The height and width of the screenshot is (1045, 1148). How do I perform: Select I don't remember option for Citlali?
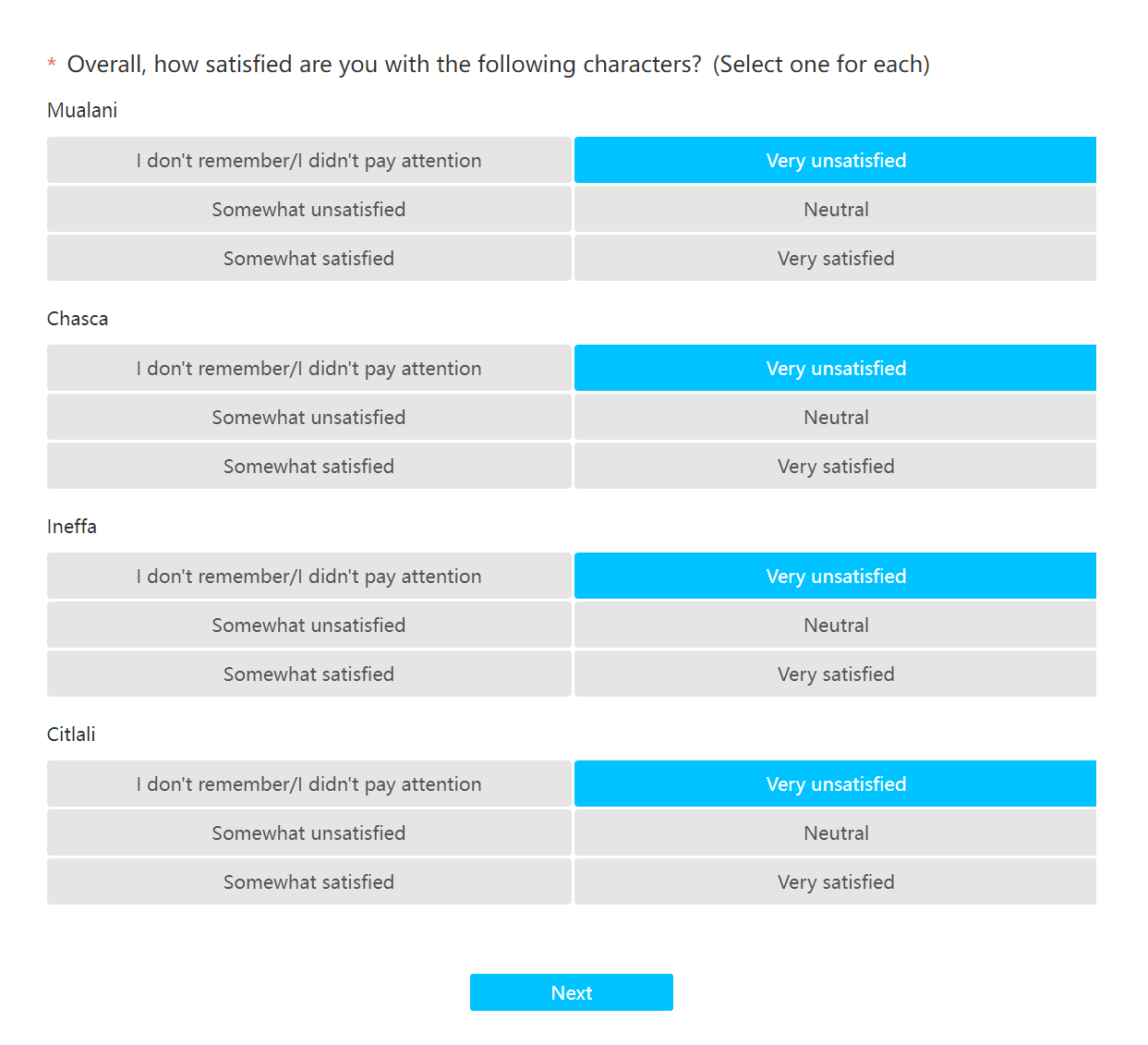tap(308, 784)
